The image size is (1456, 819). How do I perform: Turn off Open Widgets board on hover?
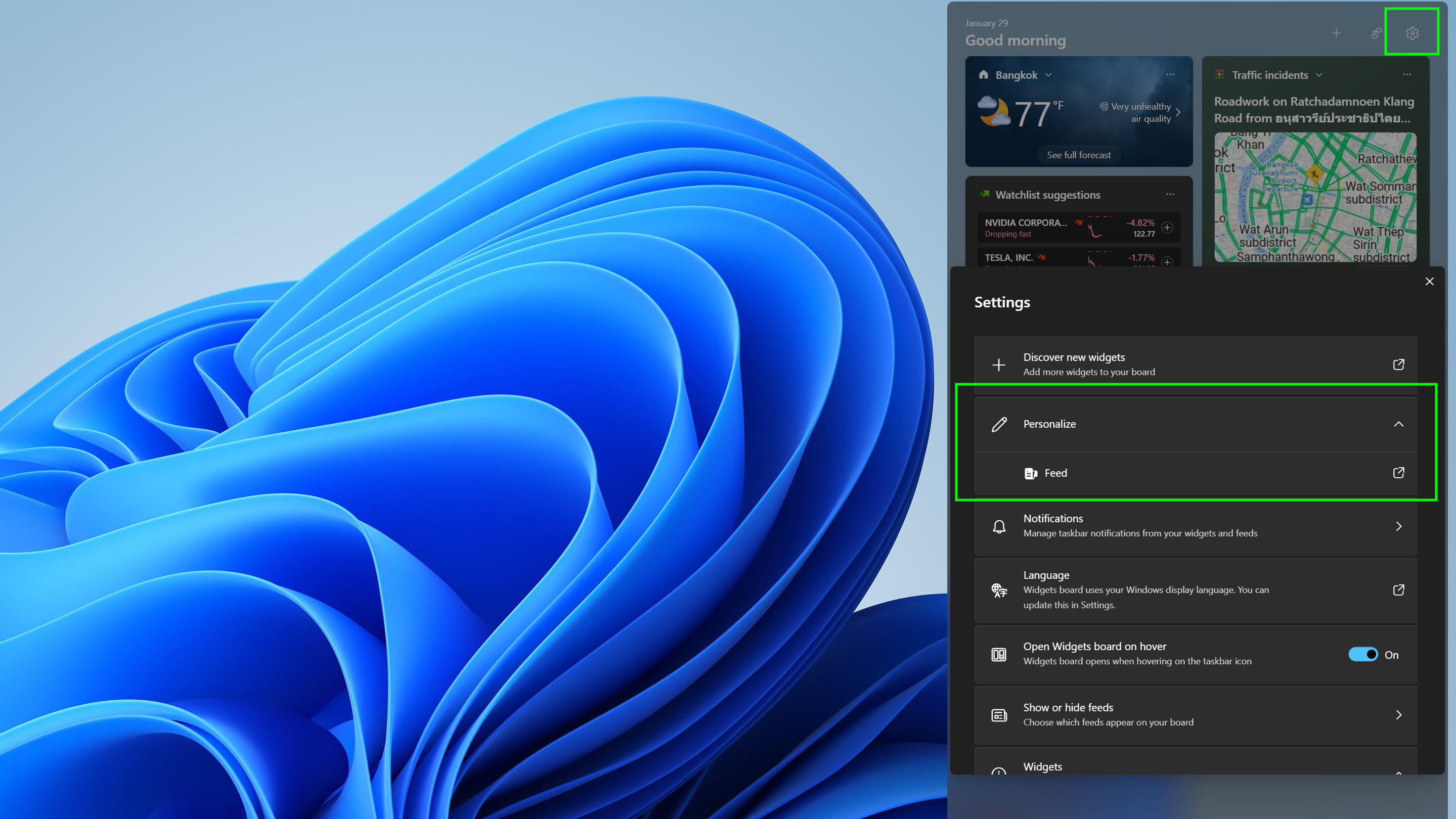[x=1363, y=654]
